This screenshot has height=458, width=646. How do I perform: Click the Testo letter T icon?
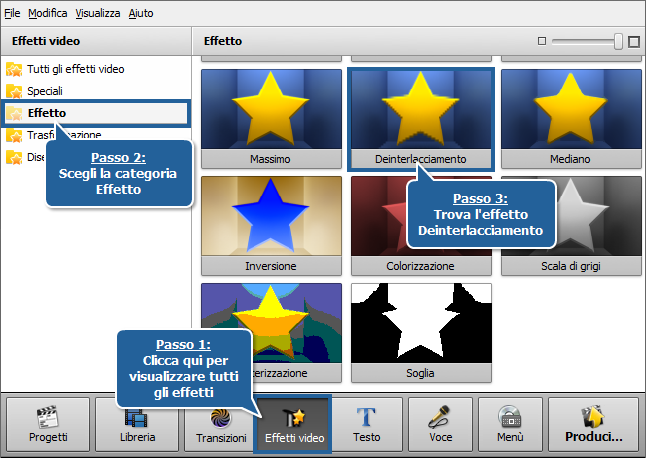(x=366, y=417)
